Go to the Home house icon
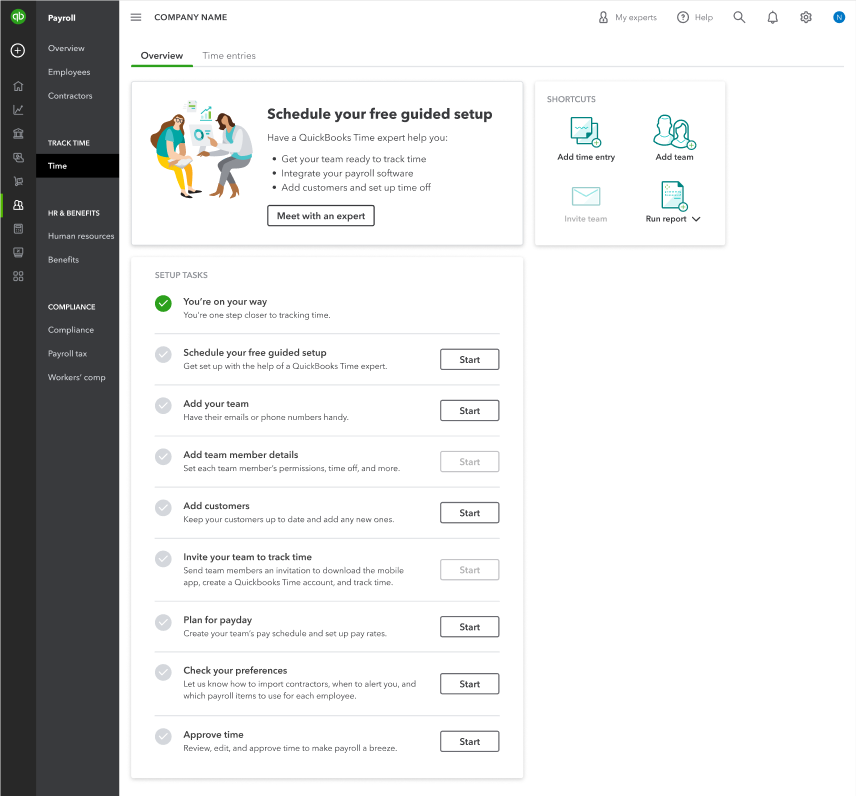This screenshot has width=856, height=796. tap(18, 86)
